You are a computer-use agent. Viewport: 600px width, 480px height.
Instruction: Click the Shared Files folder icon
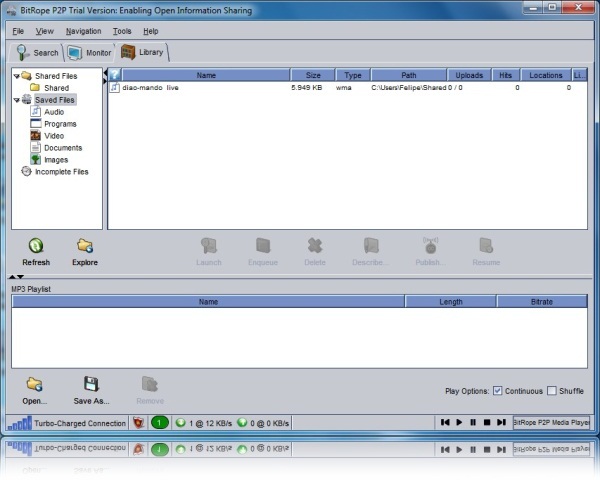(26, 75)
